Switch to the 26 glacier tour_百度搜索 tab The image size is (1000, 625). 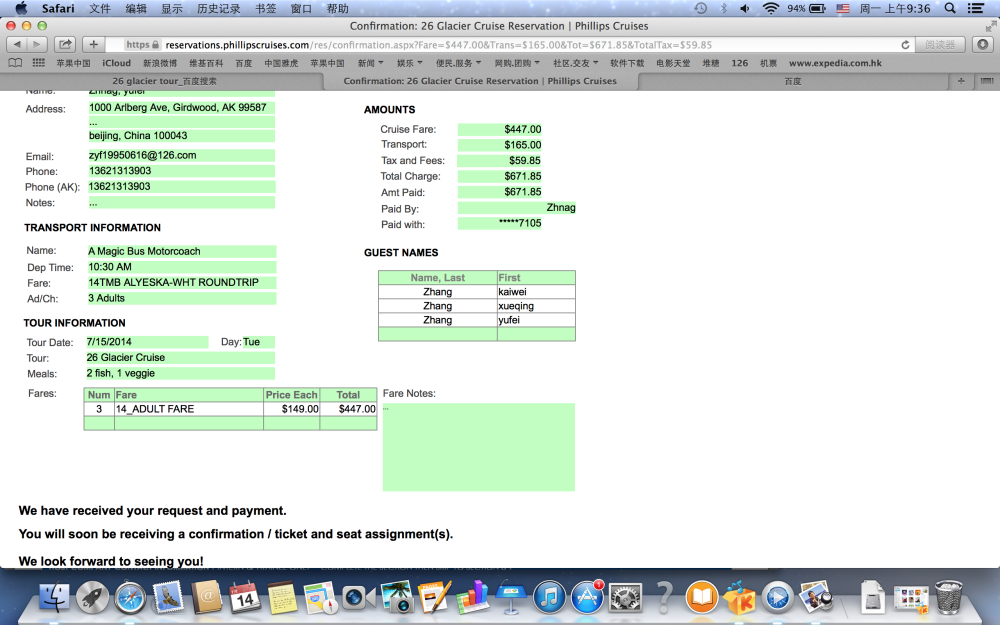click(x=164, y=81)
